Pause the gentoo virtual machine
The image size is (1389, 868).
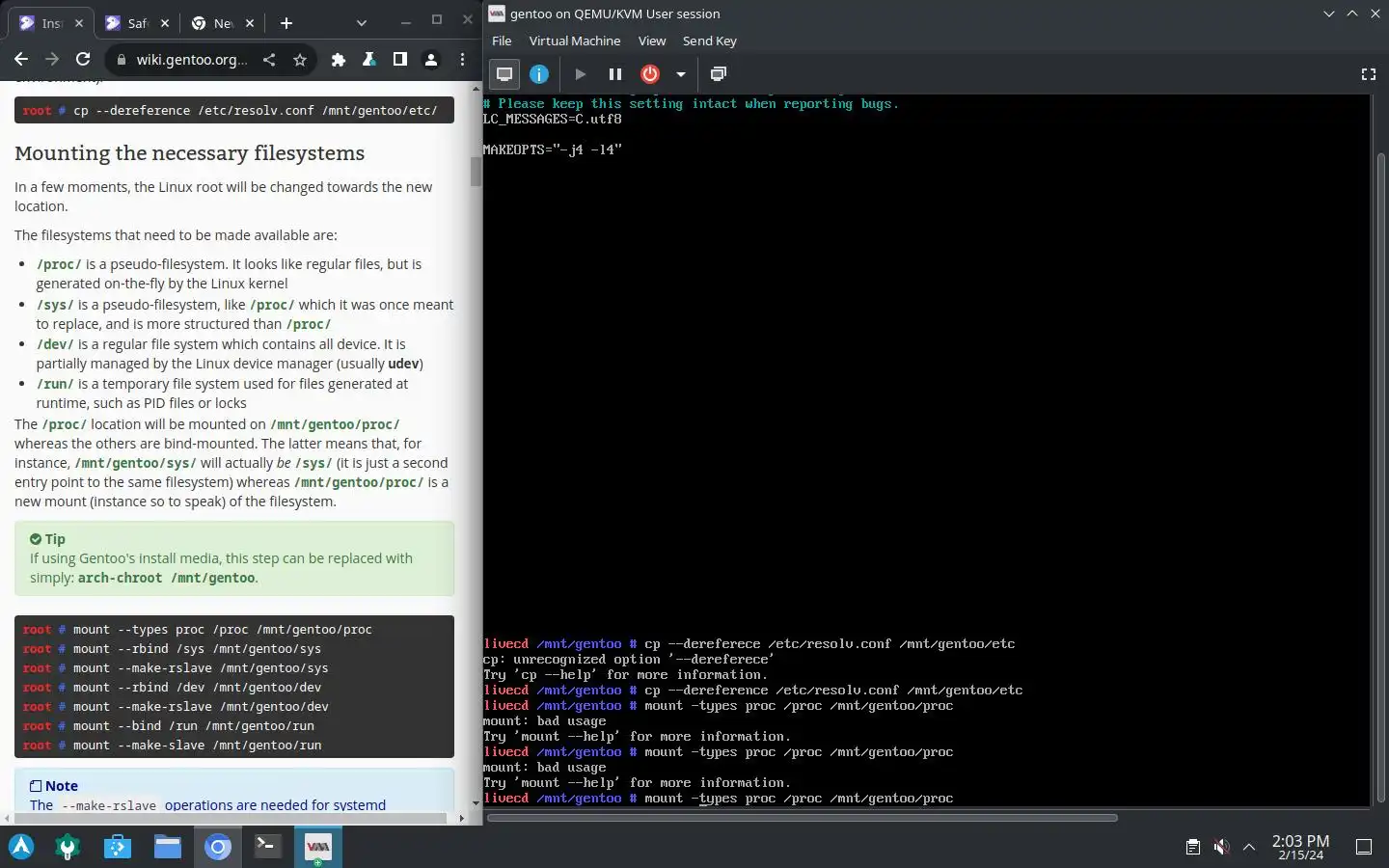pyautogui.click(x=614, y=74)
